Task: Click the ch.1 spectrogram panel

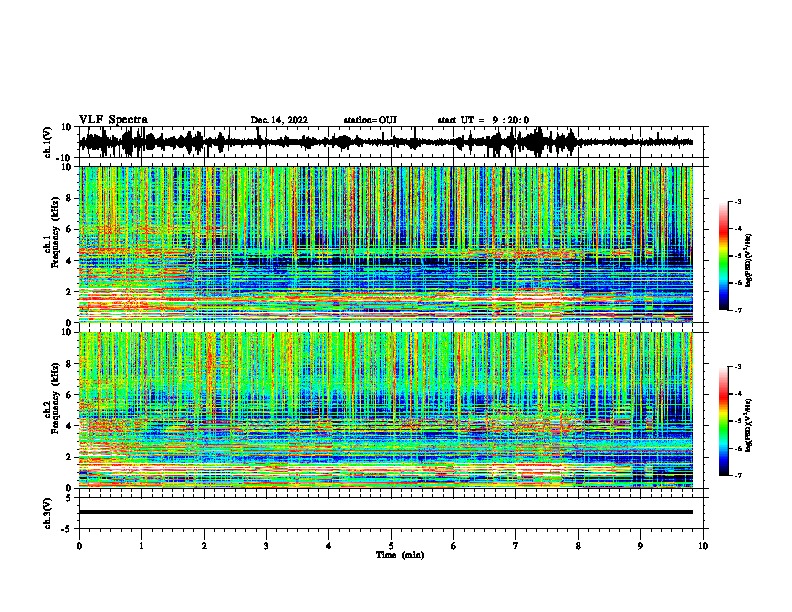Action: (x=386, y=244)
